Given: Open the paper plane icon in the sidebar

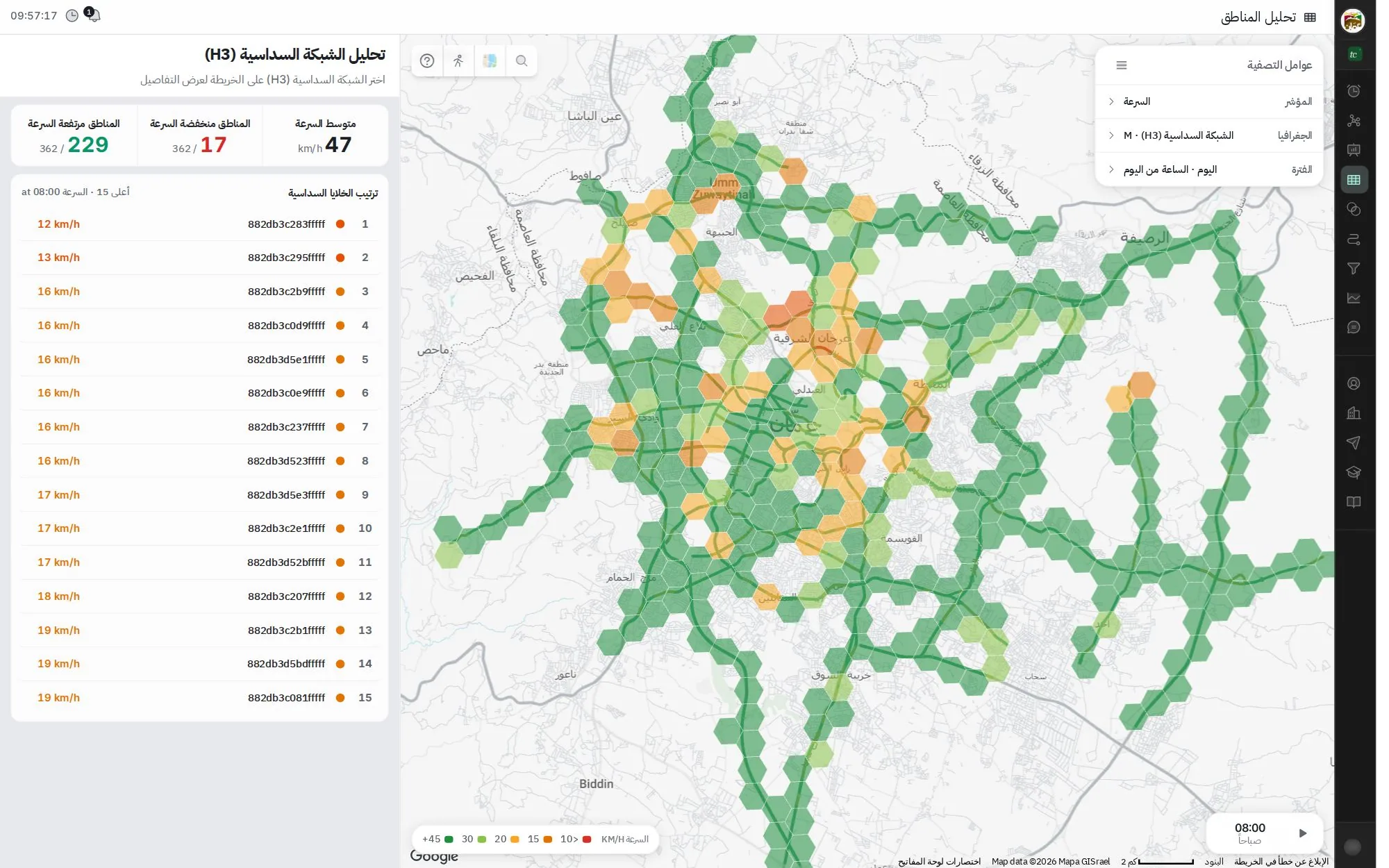Looking at the screenshot, I should [1354, 442].
